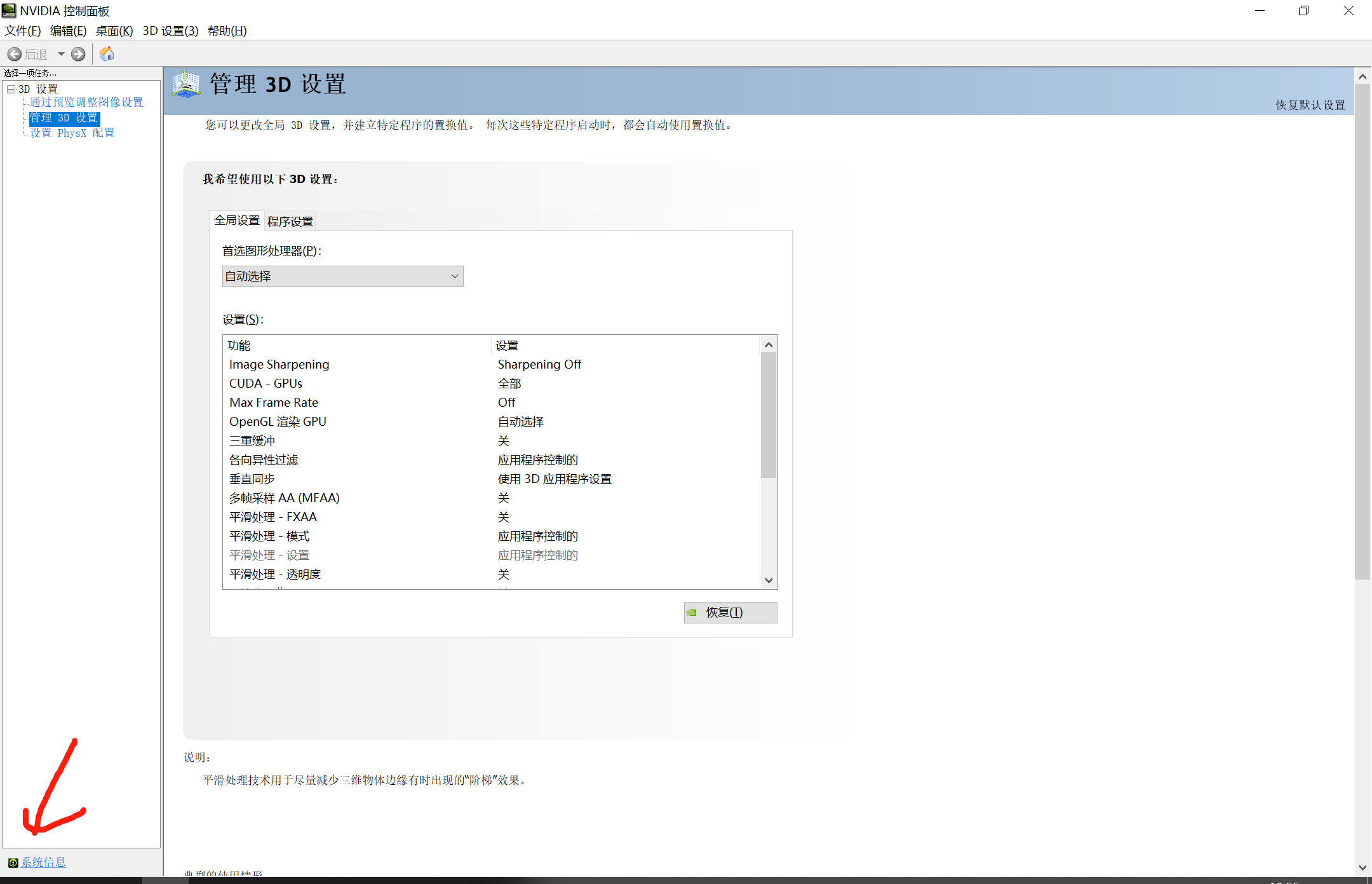Select 管理 3D 设置 tree item

tap(64, 118)
